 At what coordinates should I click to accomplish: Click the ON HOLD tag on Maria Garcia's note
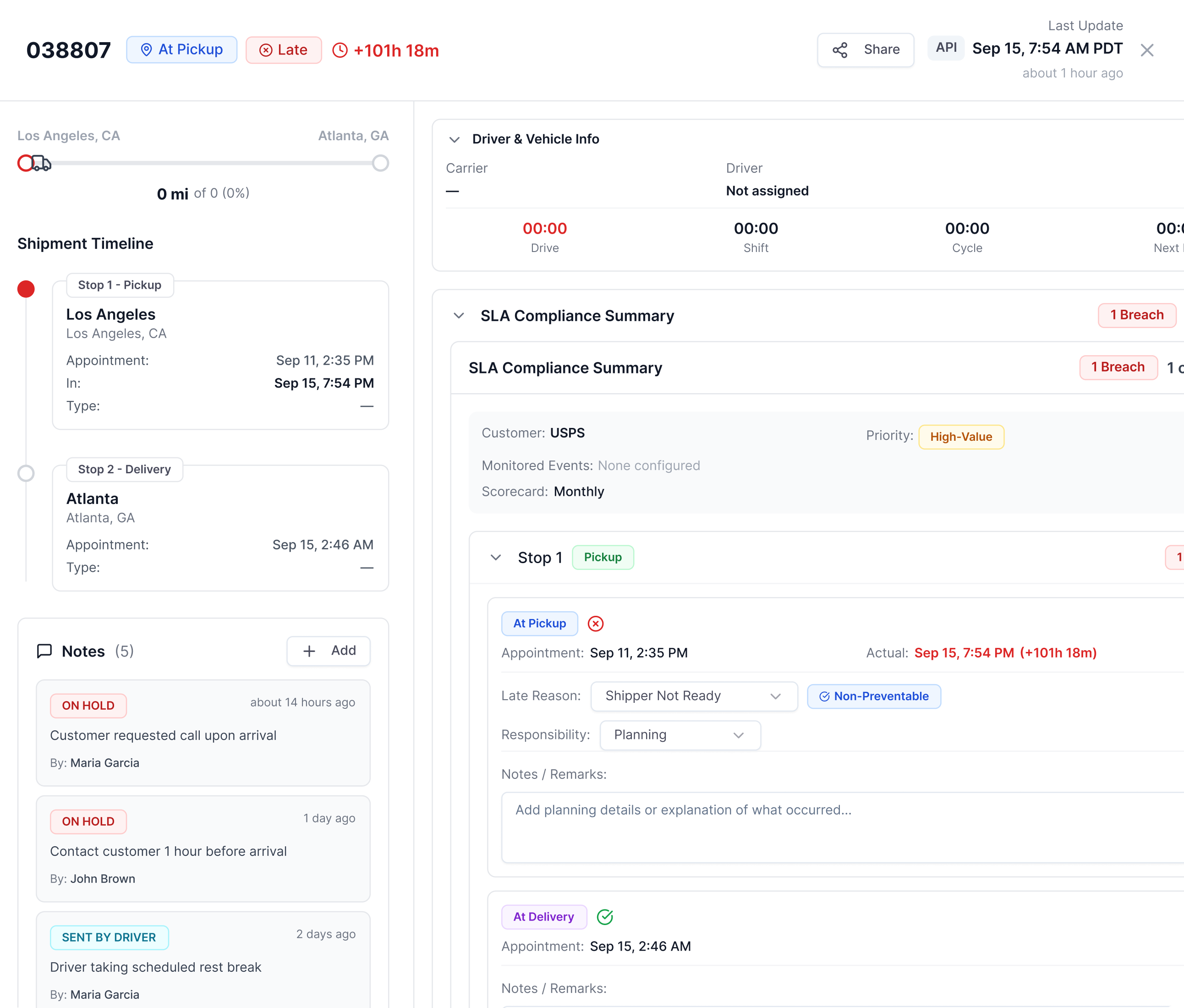[x=88, y=706]
